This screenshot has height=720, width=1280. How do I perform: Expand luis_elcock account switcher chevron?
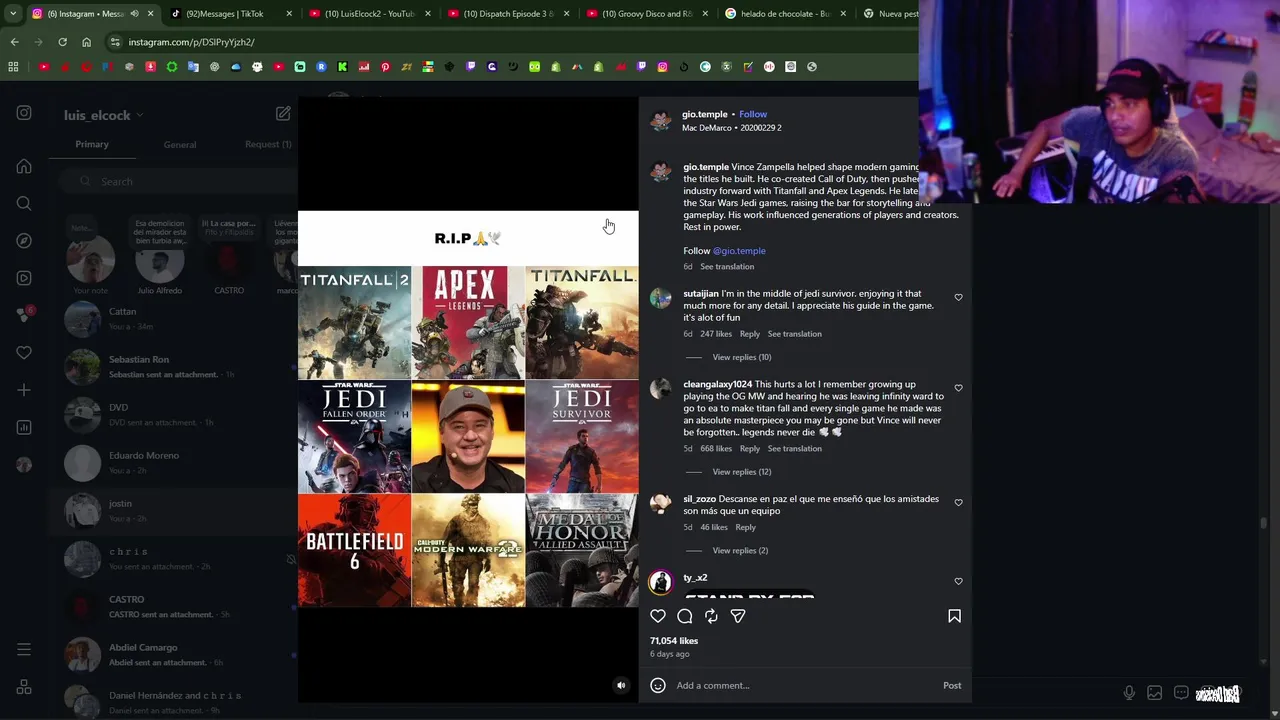tap(139, 115)
